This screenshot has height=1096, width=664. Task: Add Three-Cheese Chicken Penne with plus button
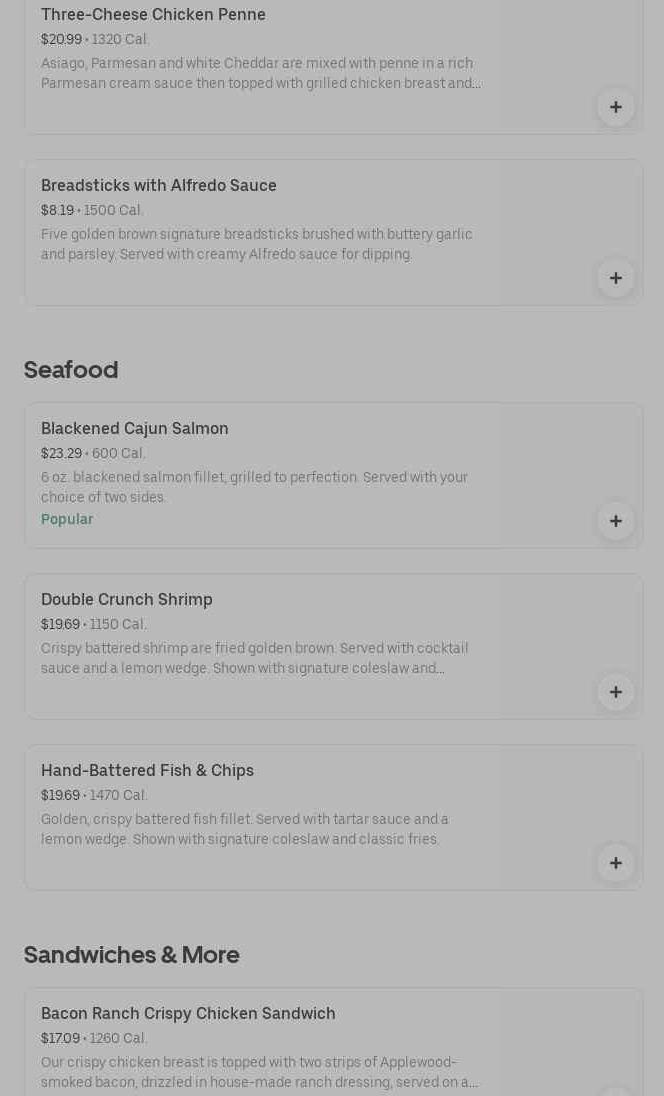point(615,107)
